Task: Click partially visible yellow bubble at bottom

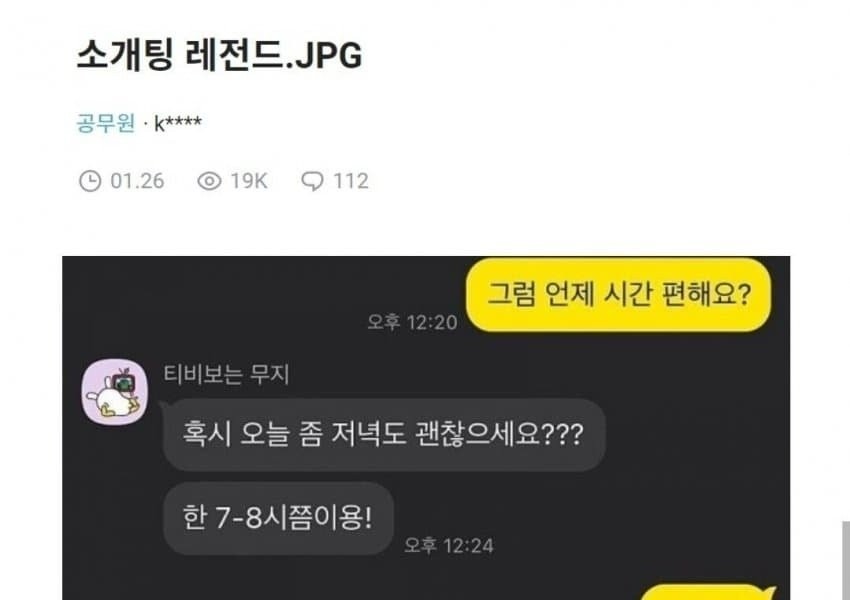Action: [x=709, y=592]
